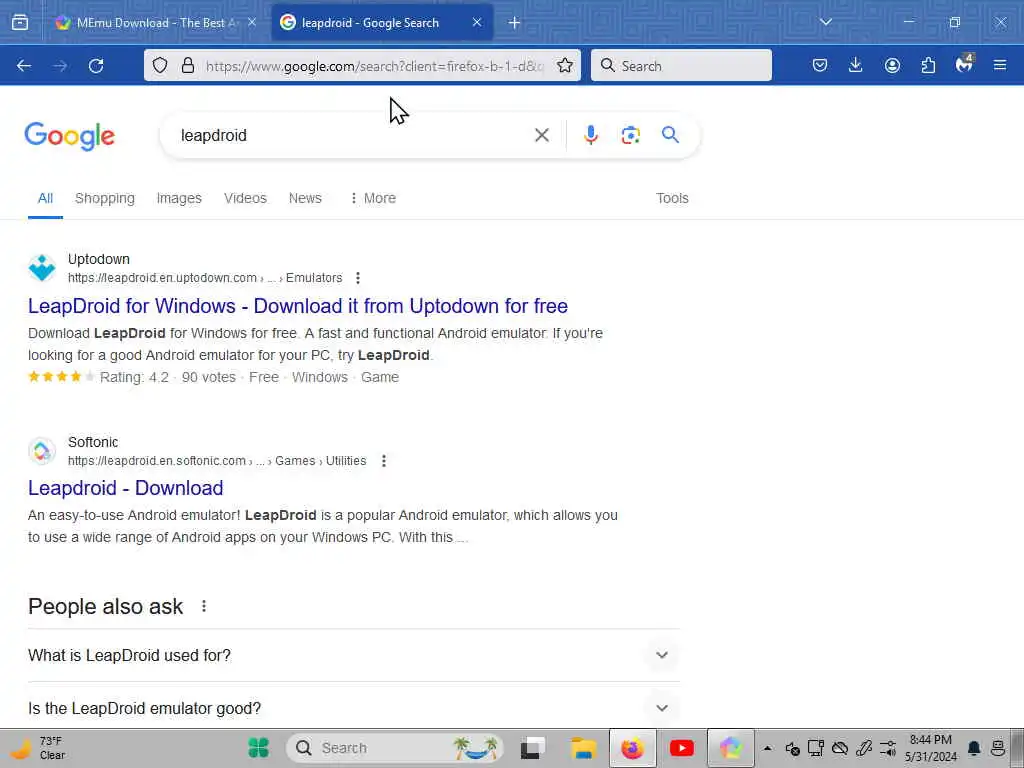The height and width of the screenshot is (768, 1024).
Task: Open extensions puzzle icon
Action: coord(928,66)
